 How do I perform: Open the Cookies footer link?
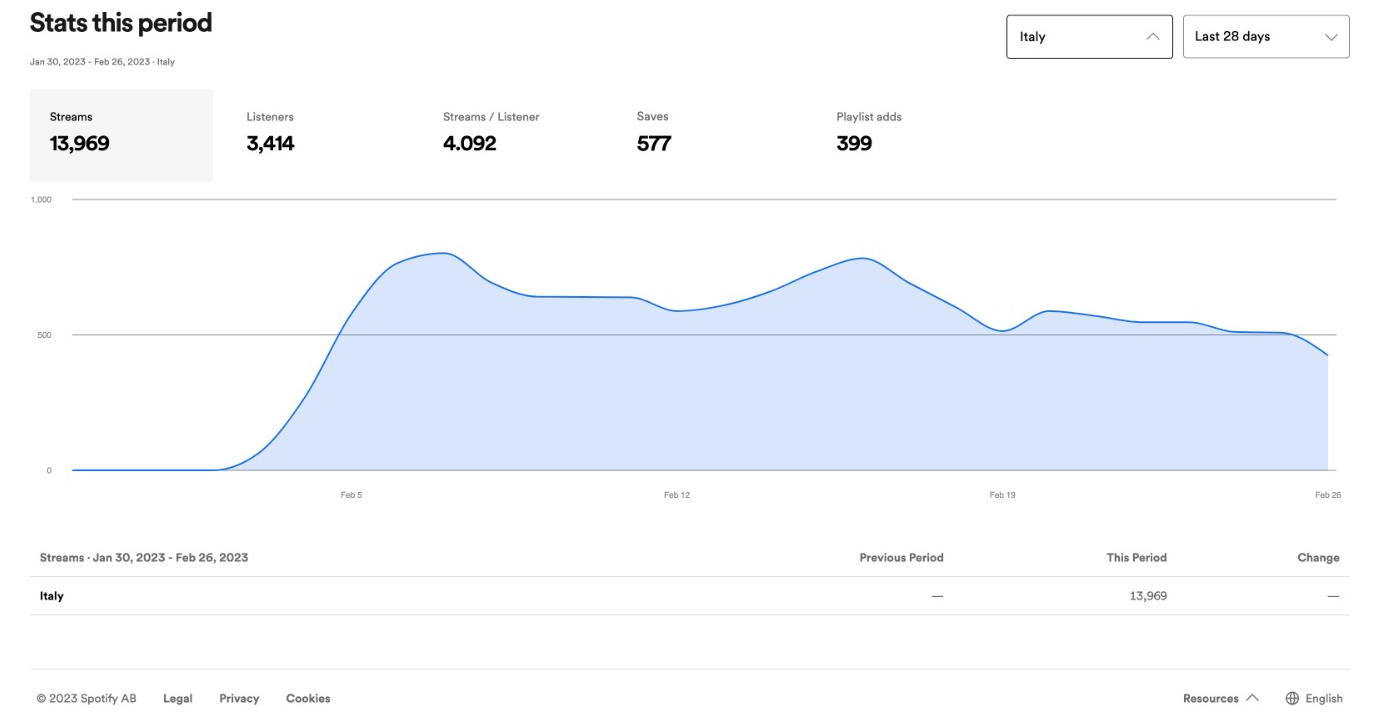(308, 698)
